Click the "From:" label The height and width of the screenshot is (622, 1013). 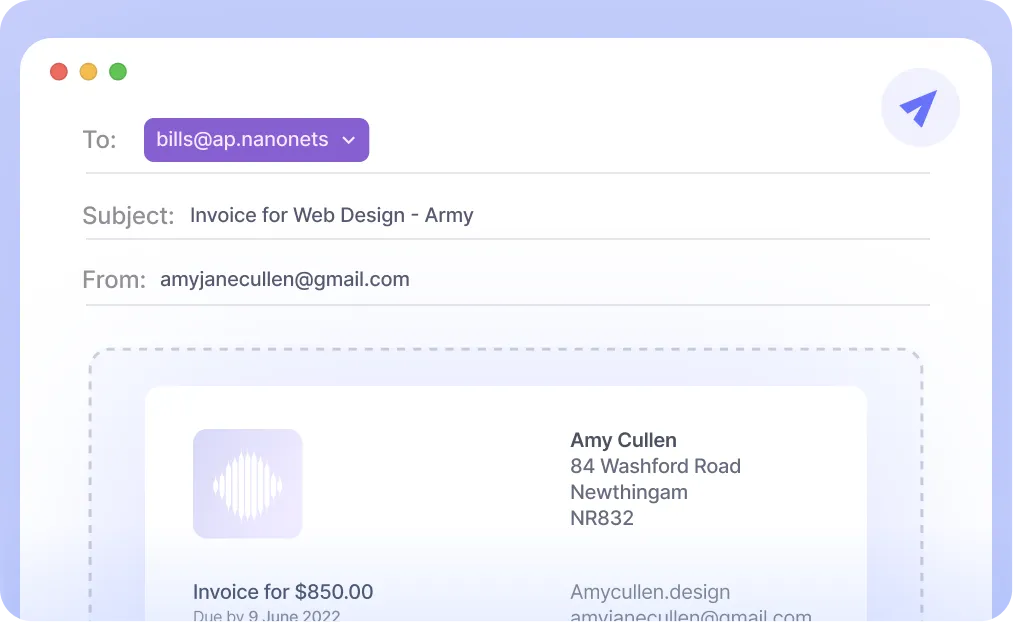coord(114,280)
